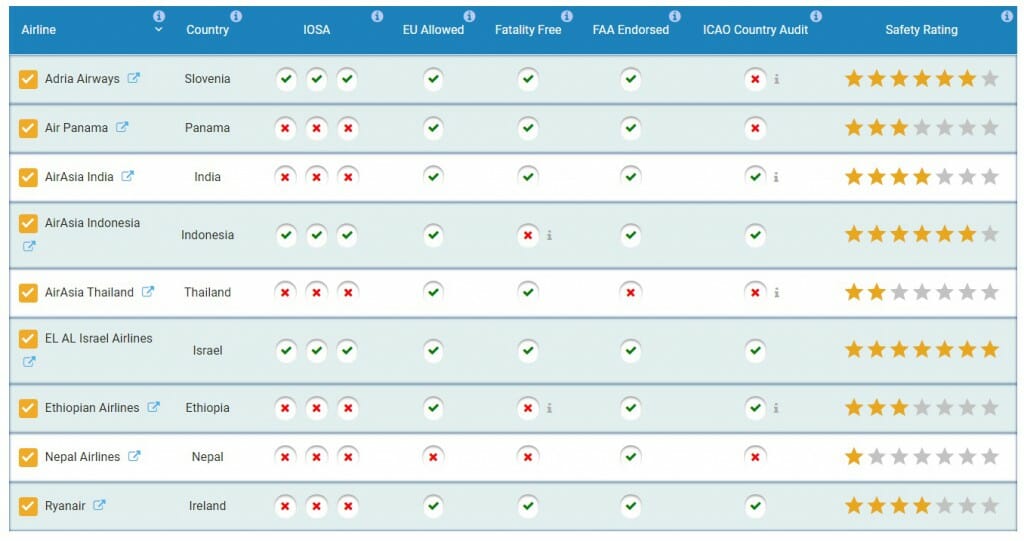Expand the Airline column dropdown chevron
Screen dimensions: 1024x541
coord(158,30)
